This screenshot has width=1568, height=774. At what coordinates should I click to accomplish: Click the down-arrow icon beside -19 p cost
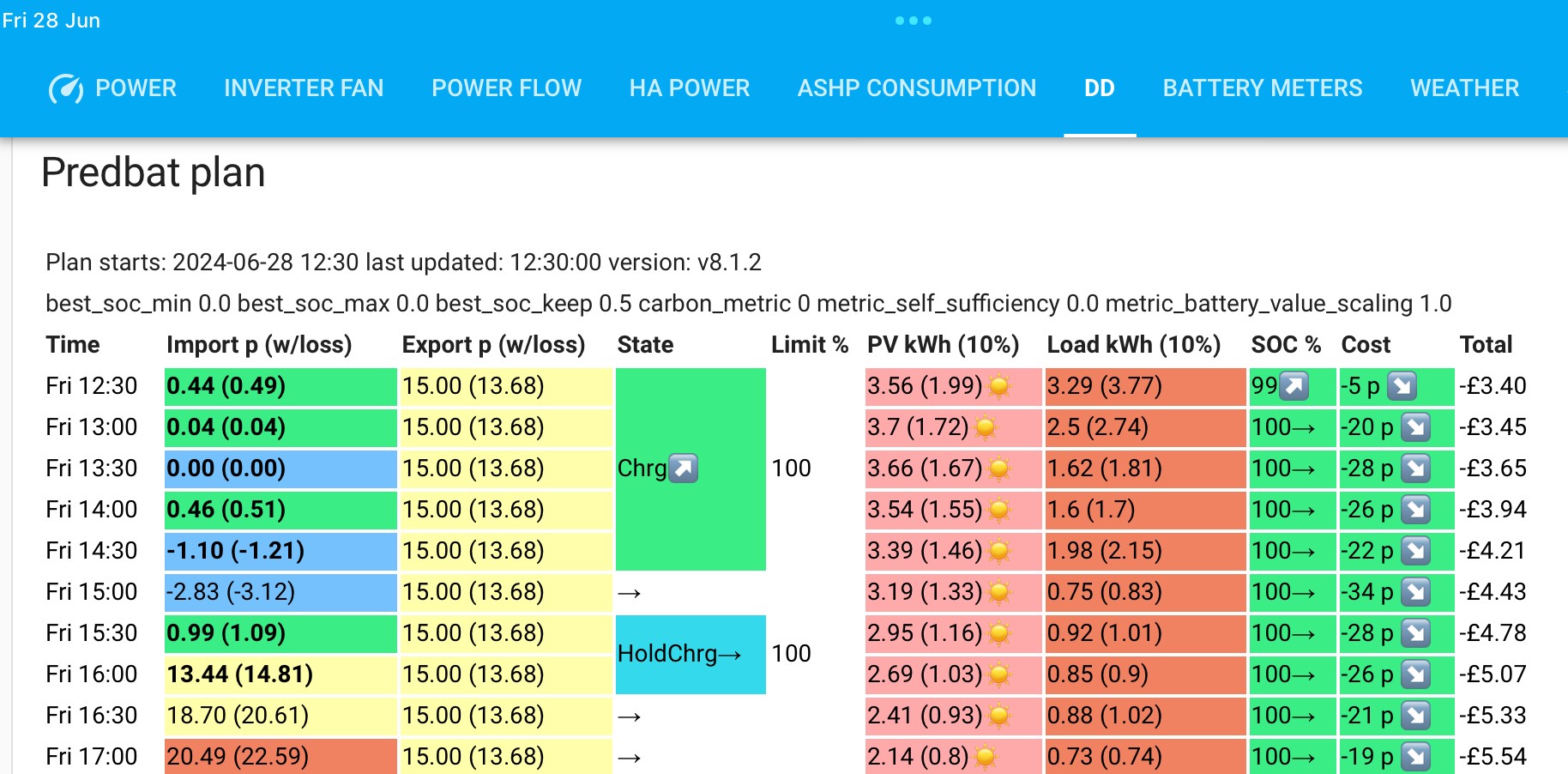1415,757
